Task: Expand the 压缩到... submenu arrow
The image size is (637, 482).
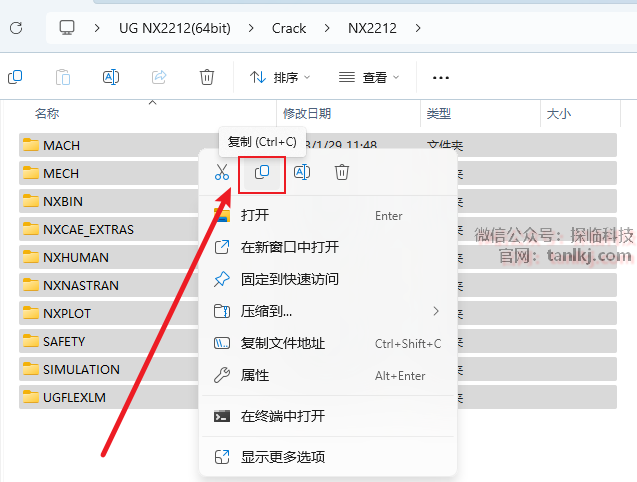Action: (436, 311)
